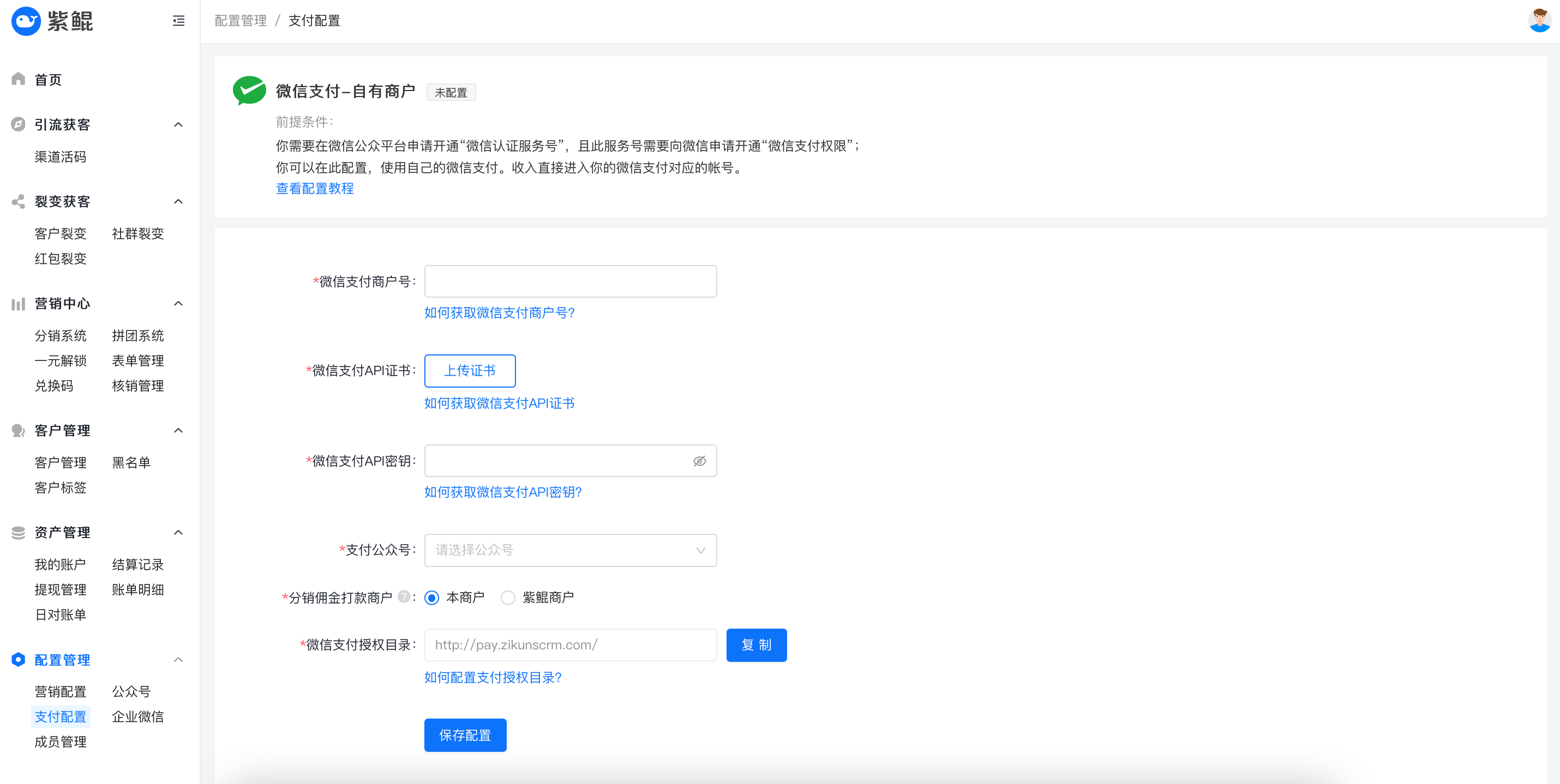
Task: Open 核销管理 menu item
Action: tap(138, 385)
